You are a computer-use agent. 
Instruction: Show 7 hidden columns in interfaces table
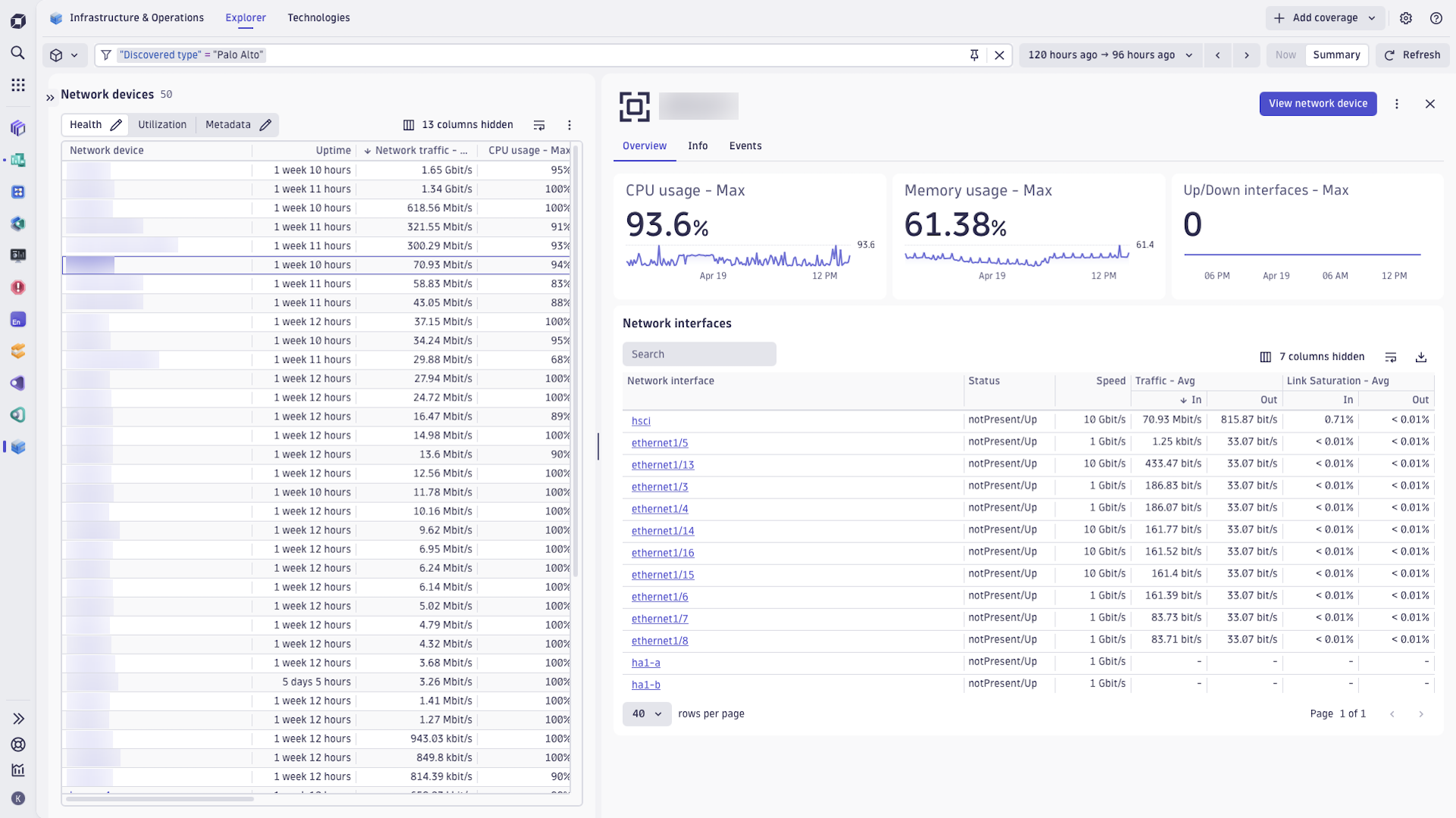click(x=1312, y=357)
